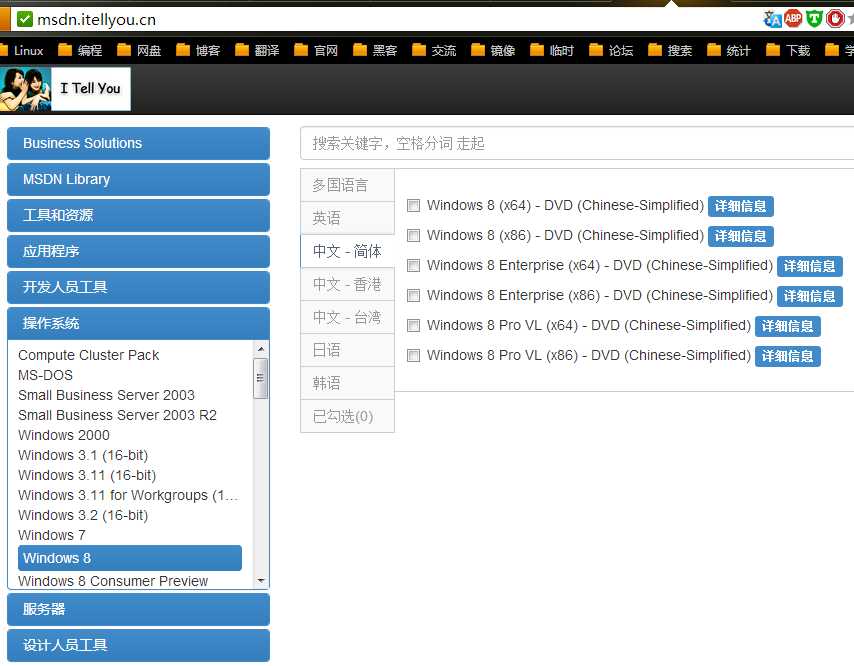Show 详细信息 for Windows 8 (x64)

pos(740,206)
